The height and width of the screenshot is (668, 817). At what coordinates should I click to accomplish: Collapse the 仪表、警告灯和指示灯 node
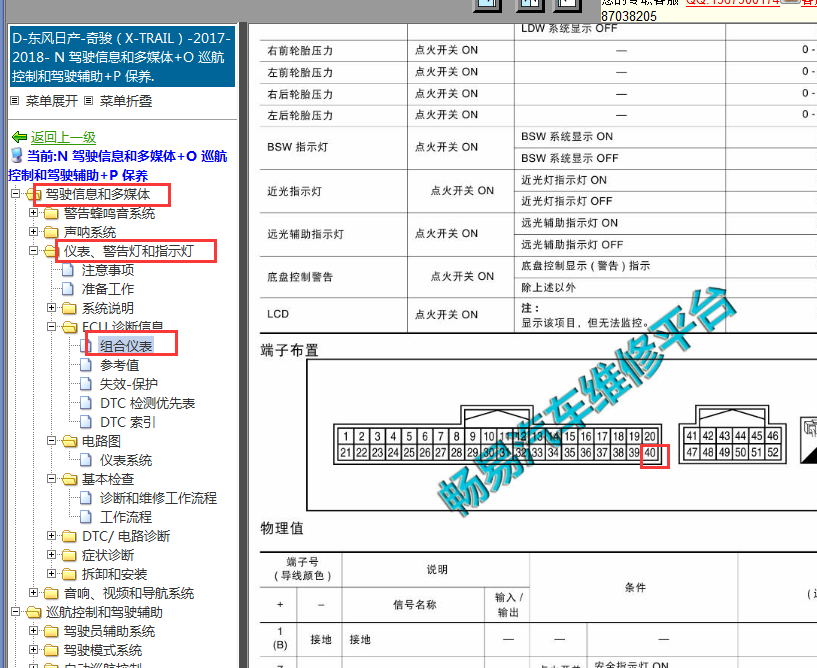pyautogui.click(x=33, y=251)
